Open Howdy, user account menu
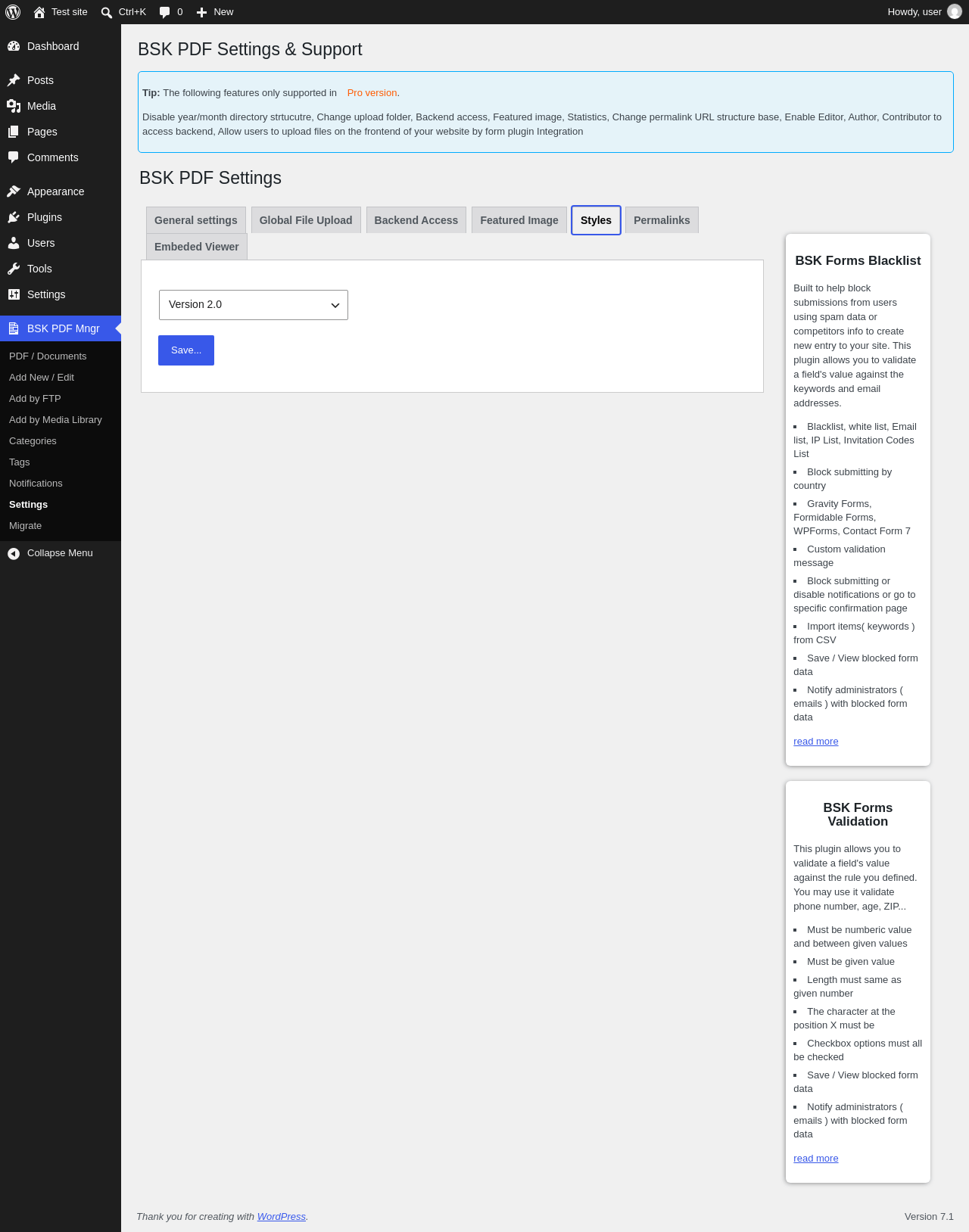 coord(924,12)
